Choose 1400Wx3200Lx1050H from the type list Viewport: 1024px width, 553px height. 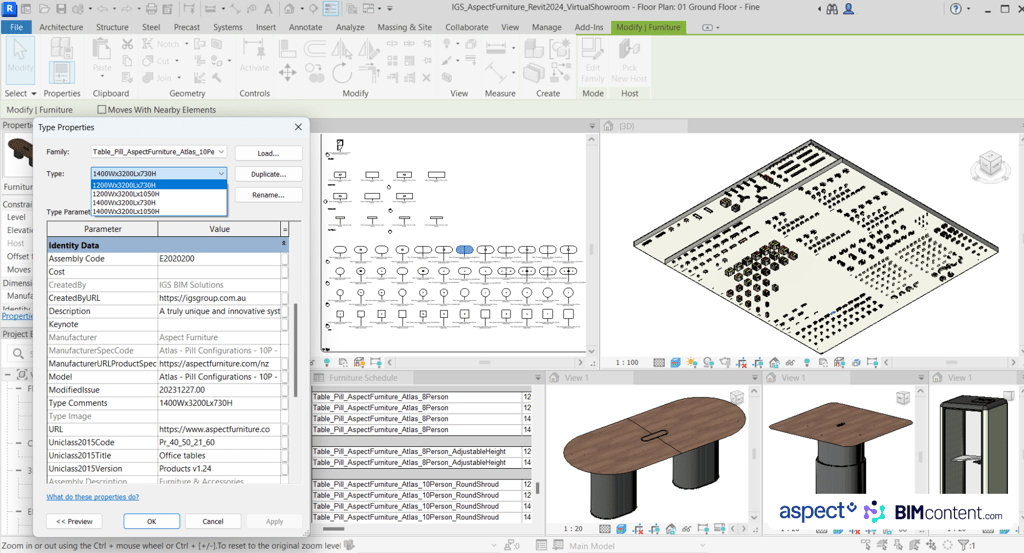[x=159, y=211]
